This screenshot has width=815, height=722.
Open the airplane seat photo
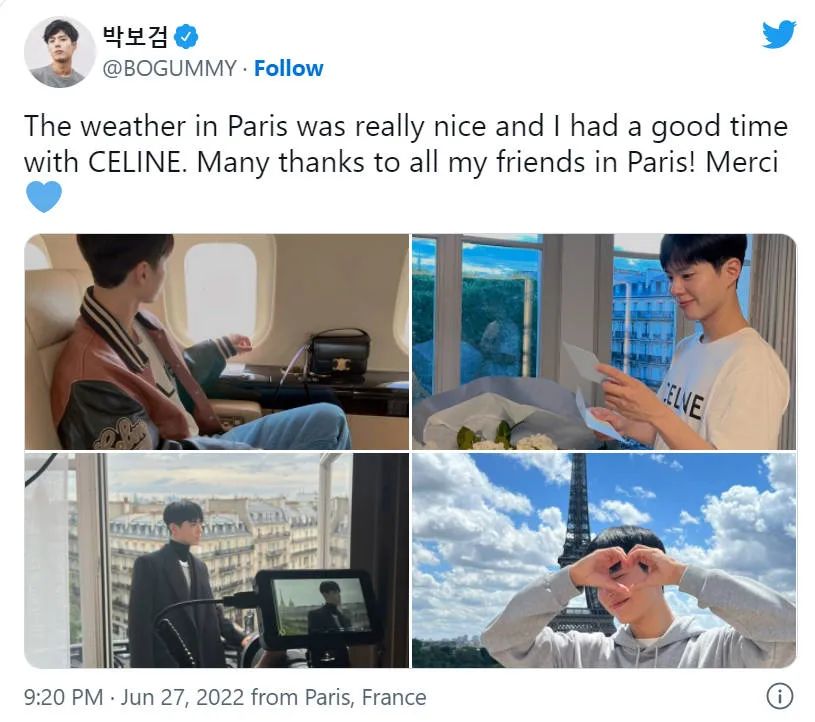point(217,342)
